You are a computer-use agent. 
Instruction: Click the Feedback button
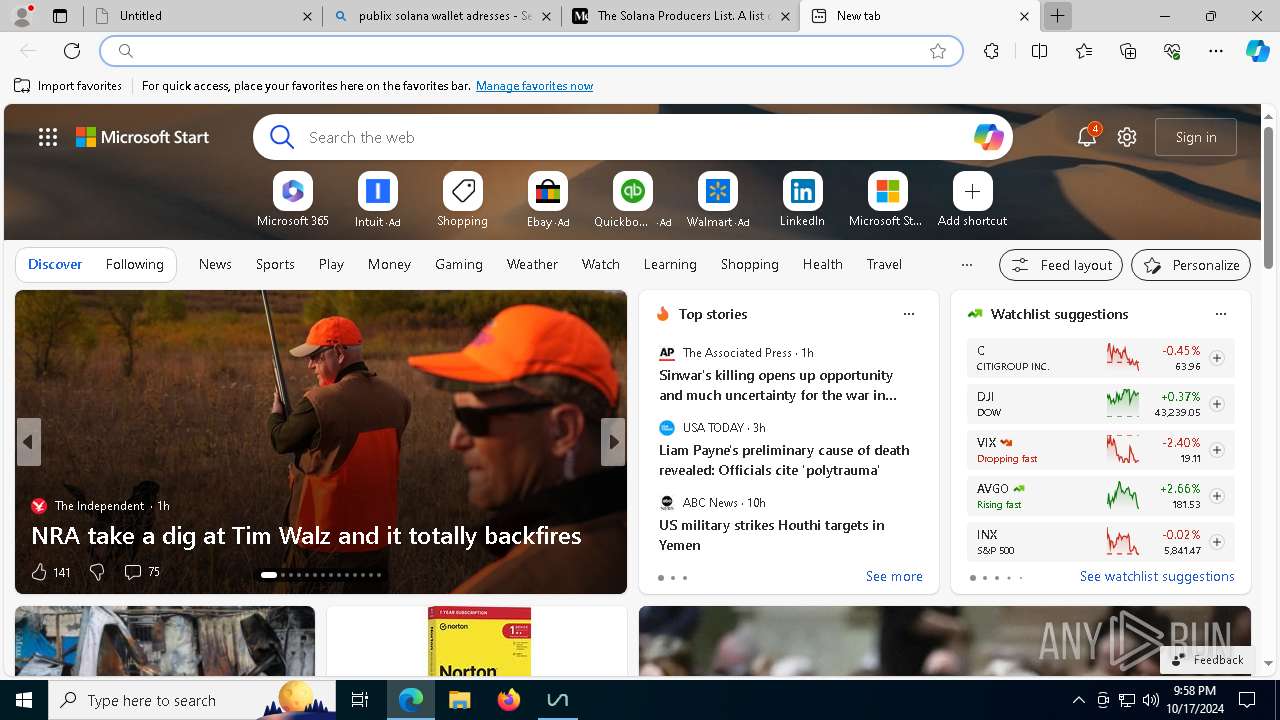coord(1207,660)
